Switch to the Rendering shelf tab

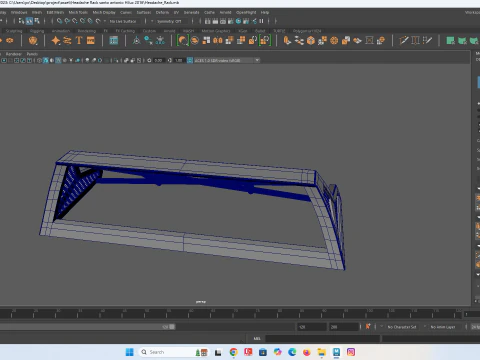click(x=87, y=31)
